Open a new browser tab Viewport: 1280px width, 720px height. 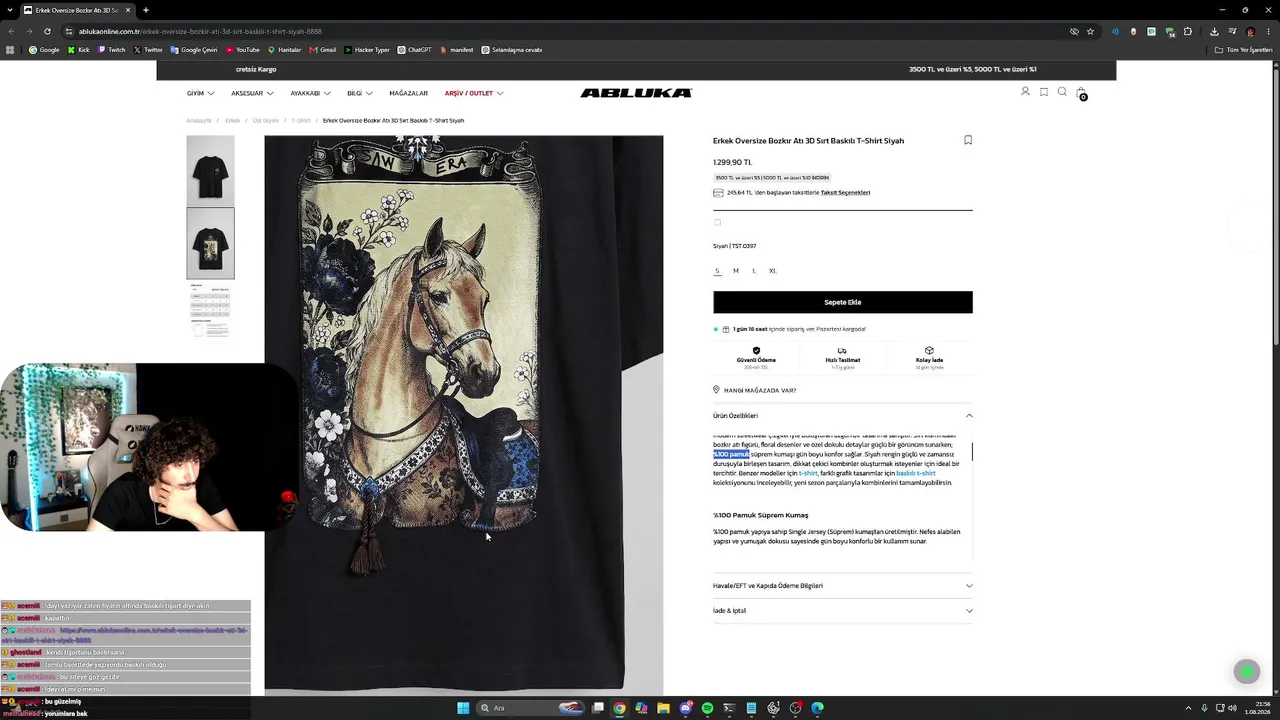146,10
